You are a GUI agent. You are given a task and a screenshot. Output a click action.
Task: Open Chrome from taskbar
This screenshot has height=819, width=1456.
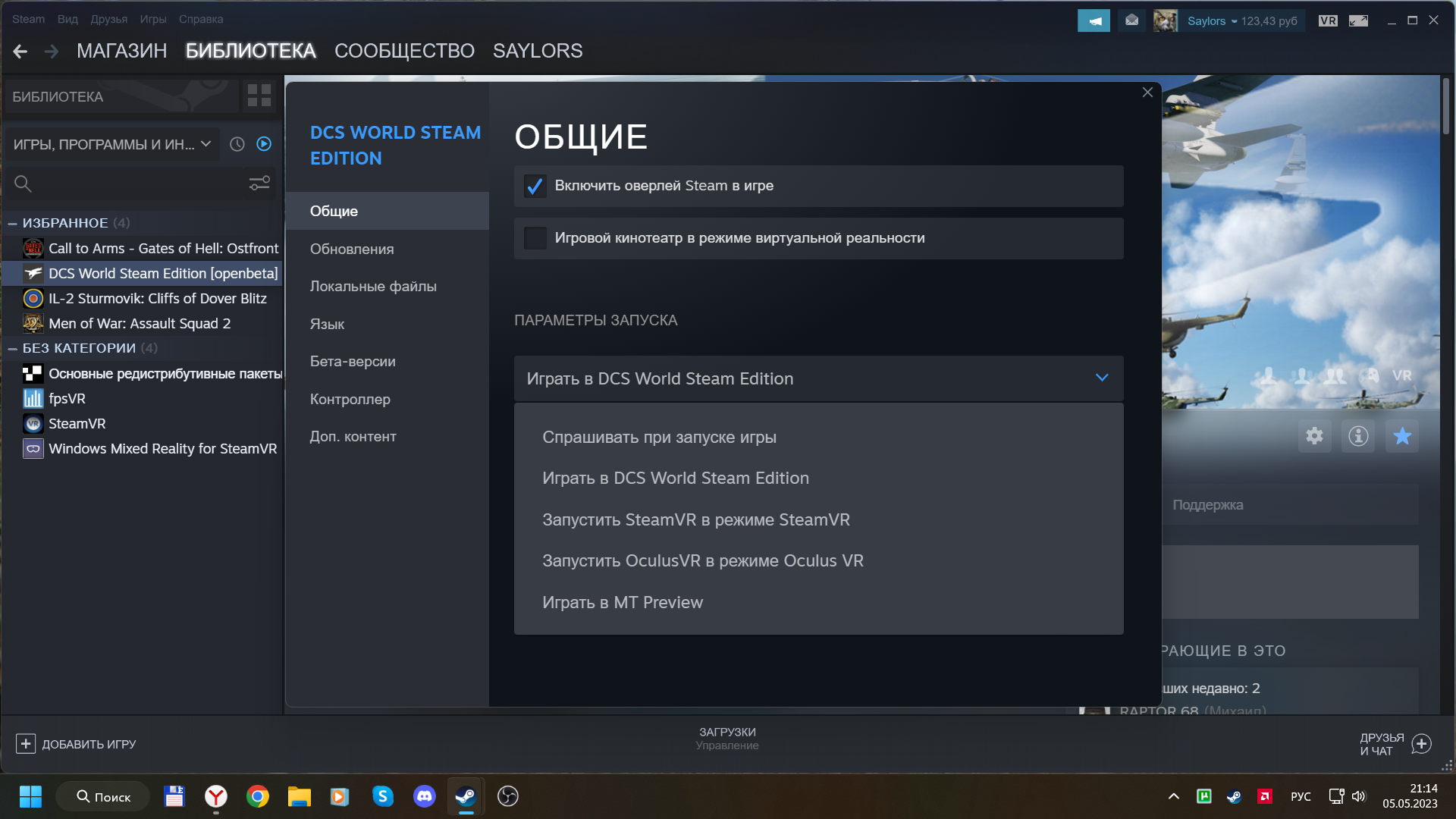click(258, 796)
